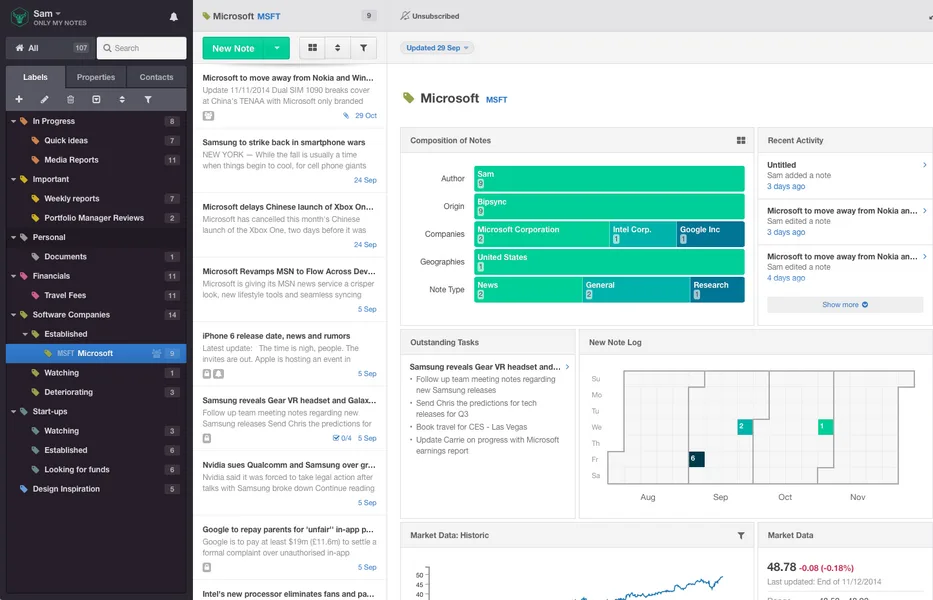933x600 pixels.
Task: Click task checklist 0/4 indicator
Action: [x=342, y=438]
